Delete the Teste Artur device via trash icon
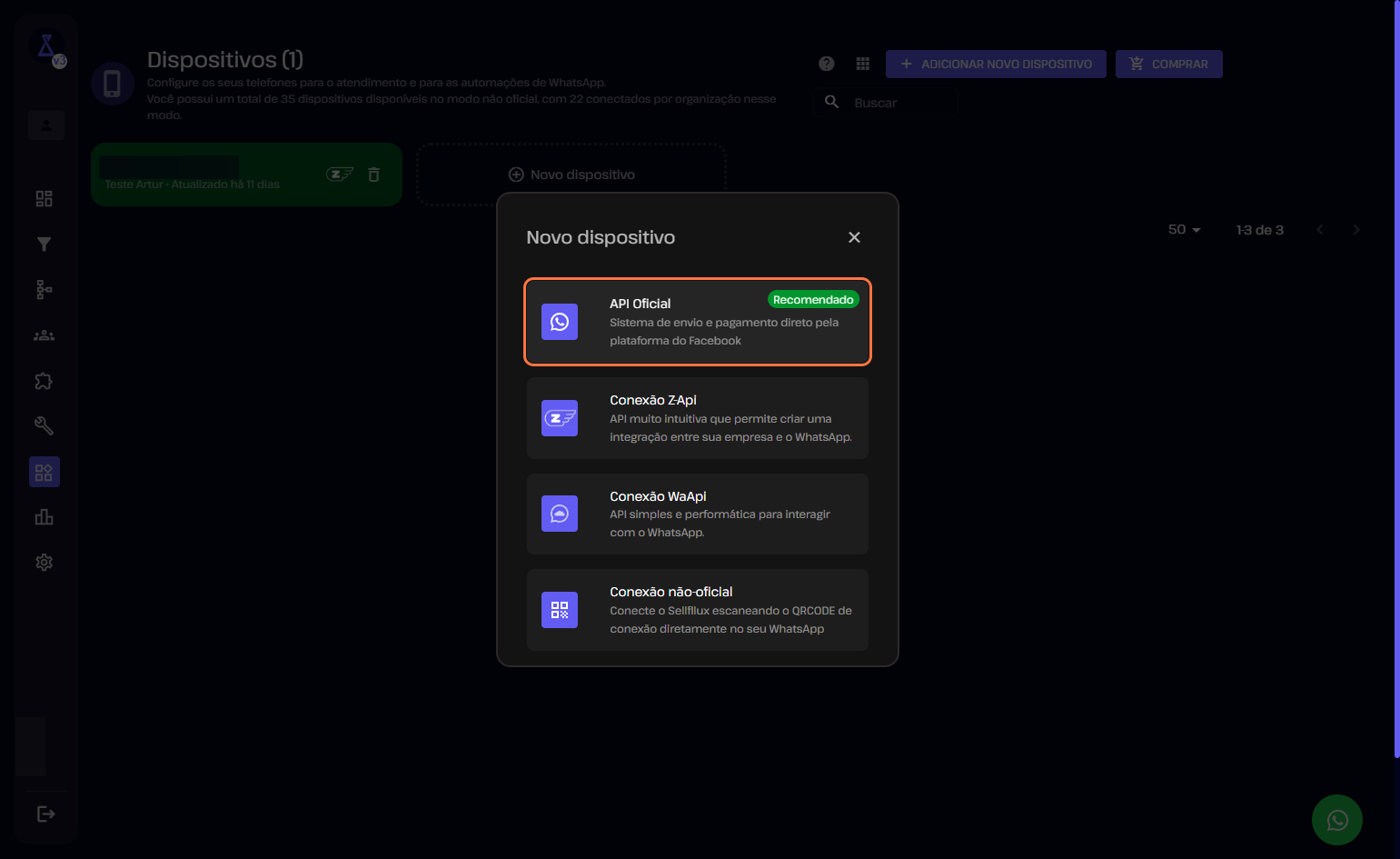This screenshot has height=859, width=1400. click(x=373, y=175)
